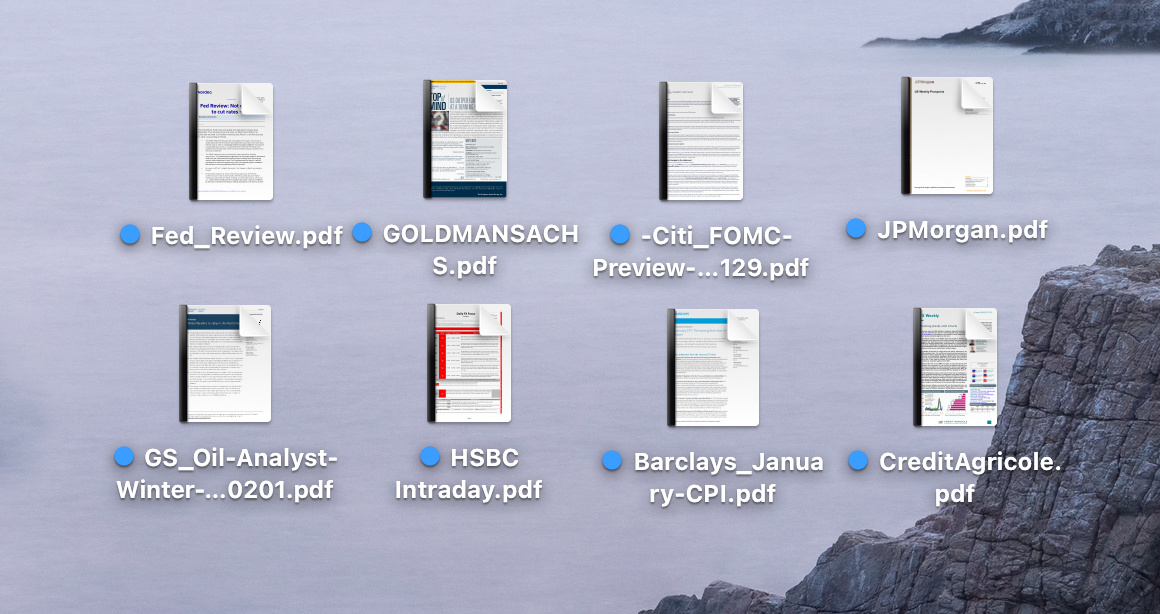This screenshot has width=1160, height=614.
Task: Click the GOLDMANSACHS.pdf filename text
Action: tap(480, 250)
